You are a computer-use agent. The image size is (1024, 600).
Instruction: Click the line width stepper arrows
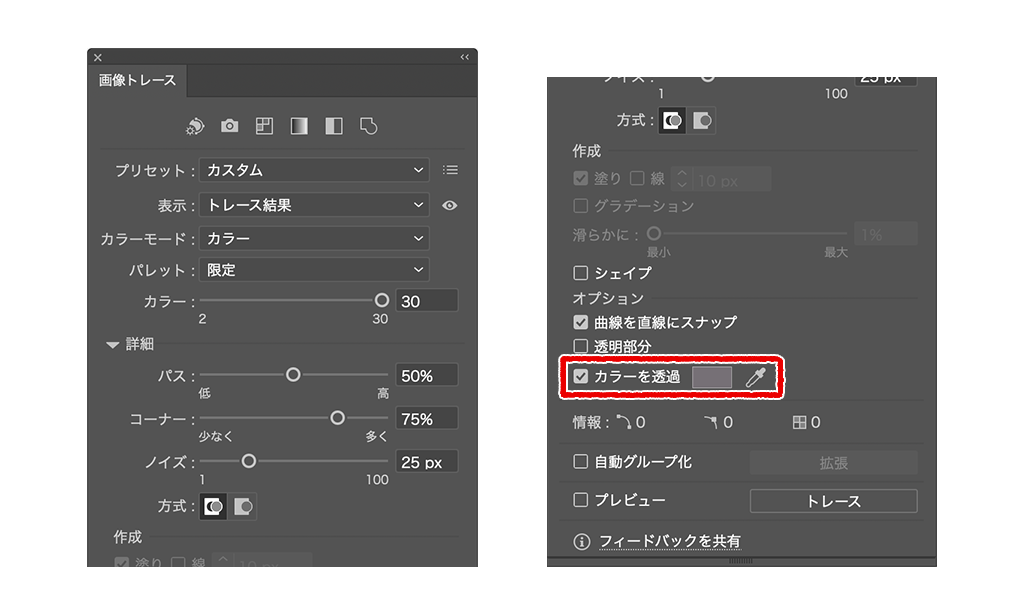coord(682,179)
